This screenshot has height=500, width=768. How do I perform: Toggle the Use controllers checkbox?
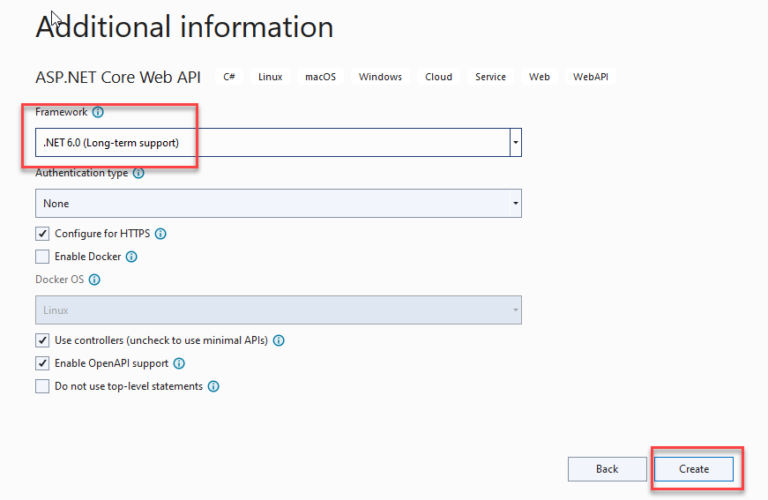(43, 340)
